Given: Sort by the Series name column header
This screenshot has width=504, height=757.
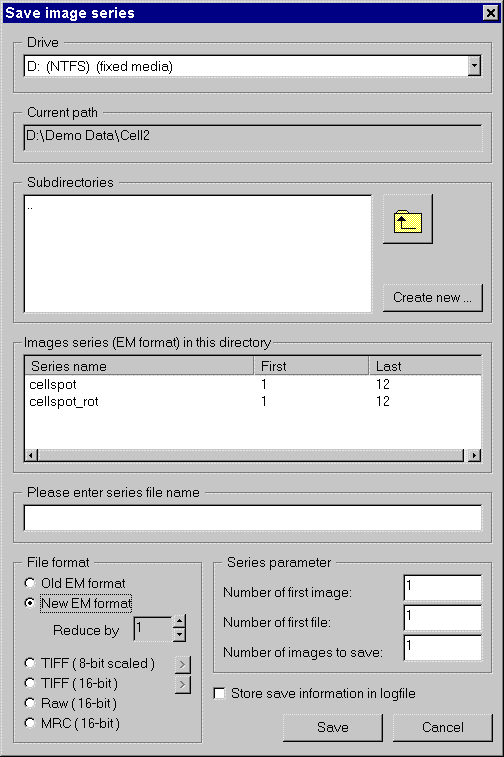Looking at the screenshot, I should coord(140,366).
